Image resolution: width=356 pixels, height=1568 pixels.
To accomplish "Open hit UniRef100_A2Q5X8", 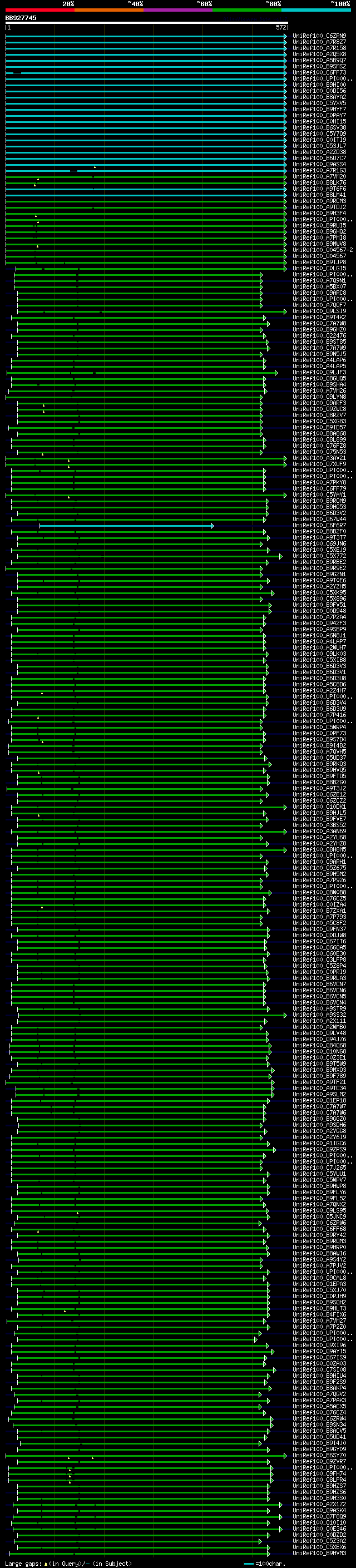I will [319, 54].
